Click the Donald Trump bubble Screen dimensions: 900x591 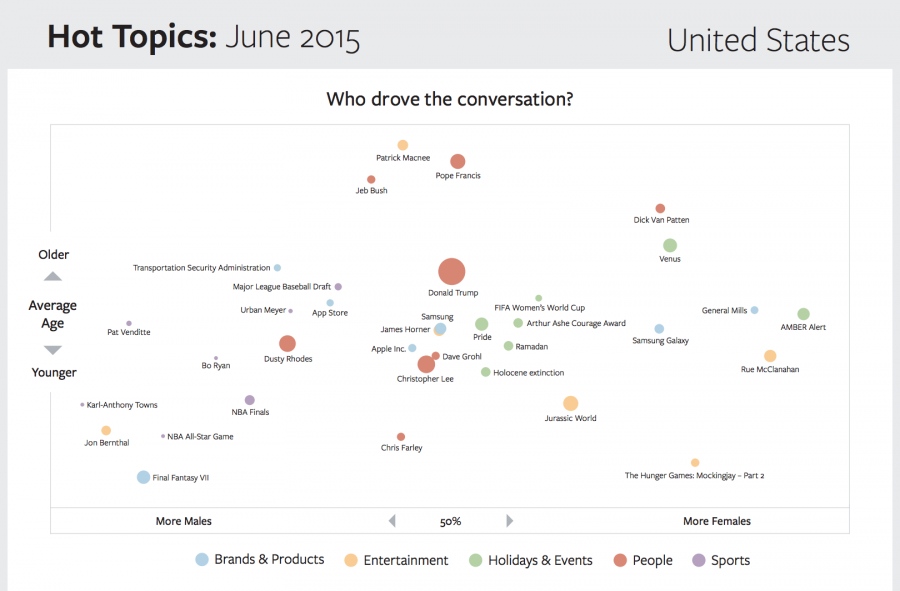click(452, 271)
